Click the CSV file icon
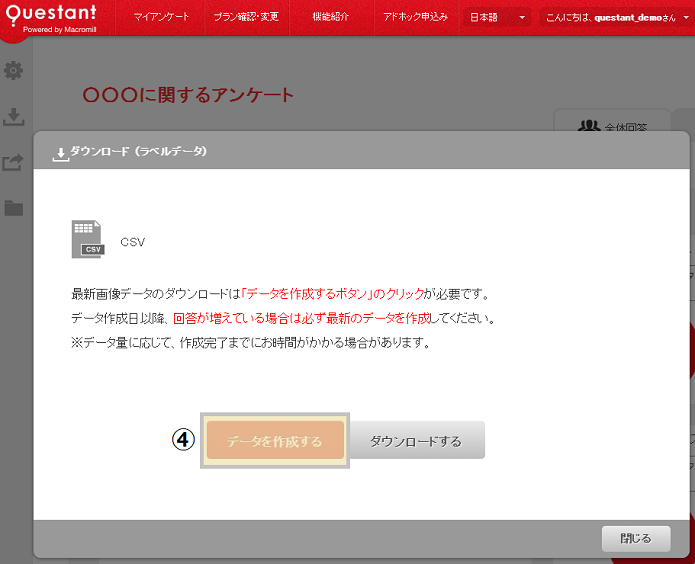 point(87,239)
